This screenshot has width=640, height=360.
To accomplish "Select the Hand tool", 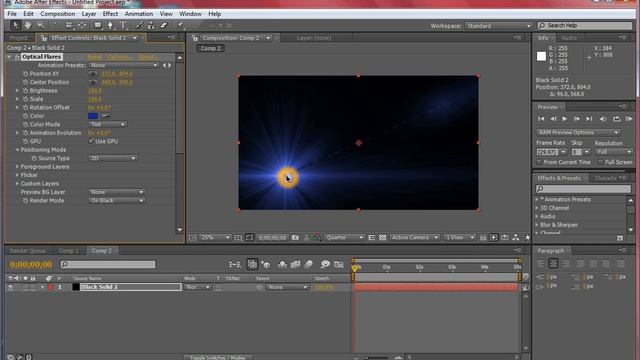I will [x=27, y=25].
